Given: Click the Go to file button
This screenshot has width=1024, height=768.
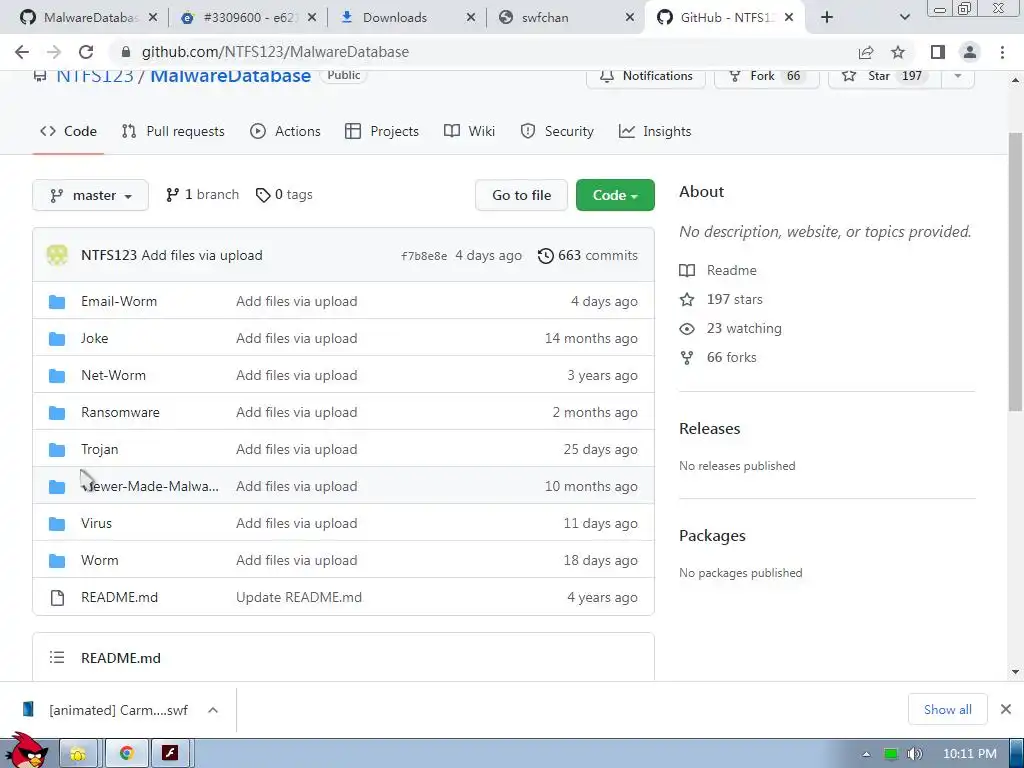Looking at the screenshot, I should 521,195.
